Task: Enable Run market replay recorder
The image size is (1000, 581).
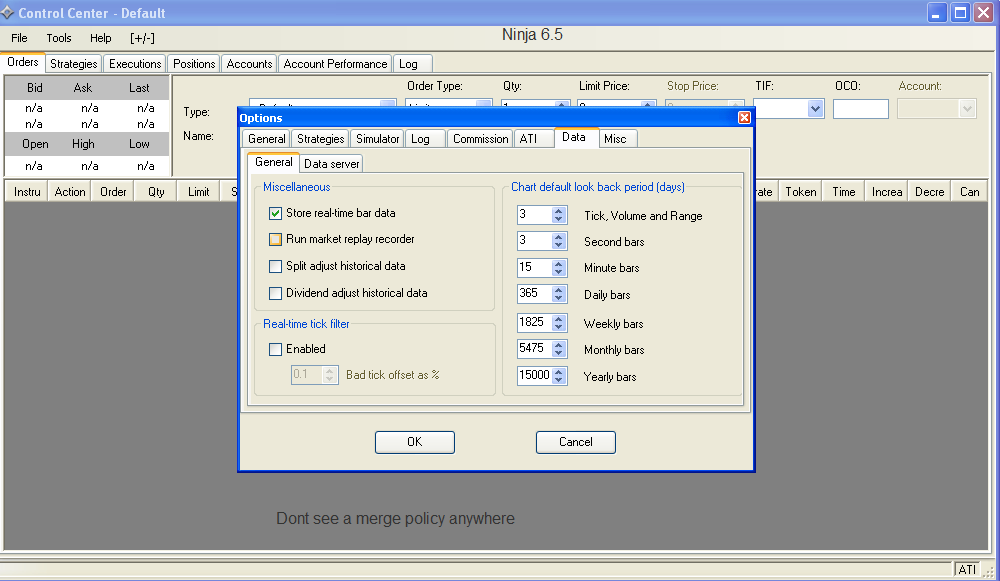Action: click(x=276, y=240)
